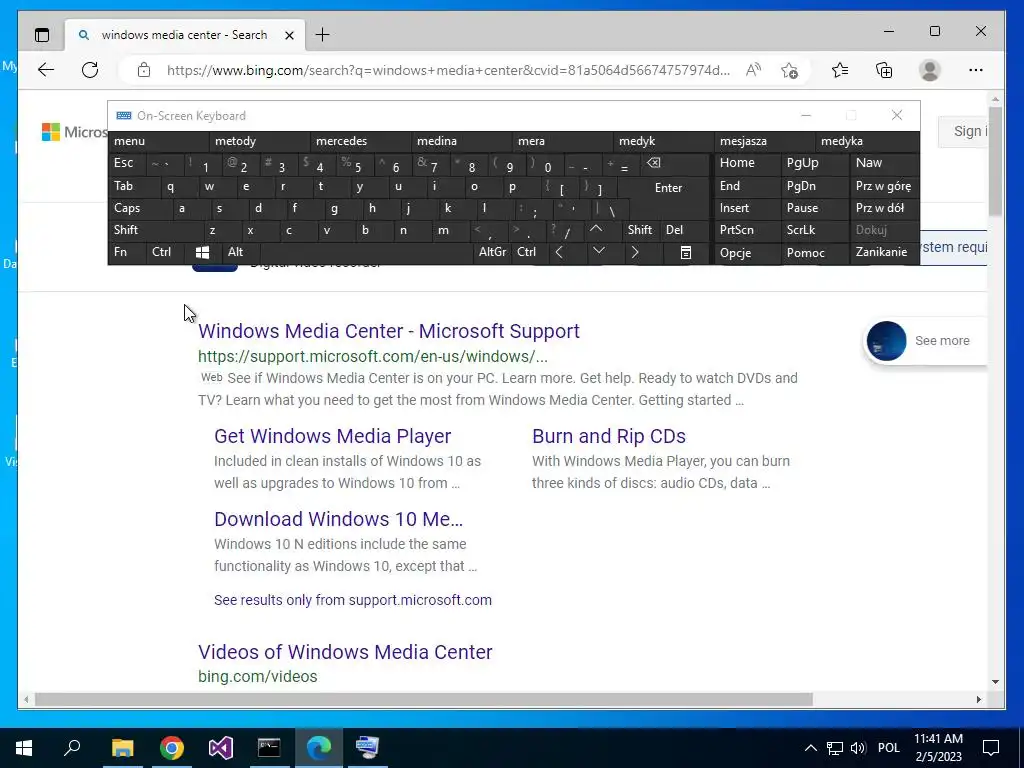The width and height of the screenshot is (1024, 768).
Task: Open the Windows Start menu
Action: [24, 748]
